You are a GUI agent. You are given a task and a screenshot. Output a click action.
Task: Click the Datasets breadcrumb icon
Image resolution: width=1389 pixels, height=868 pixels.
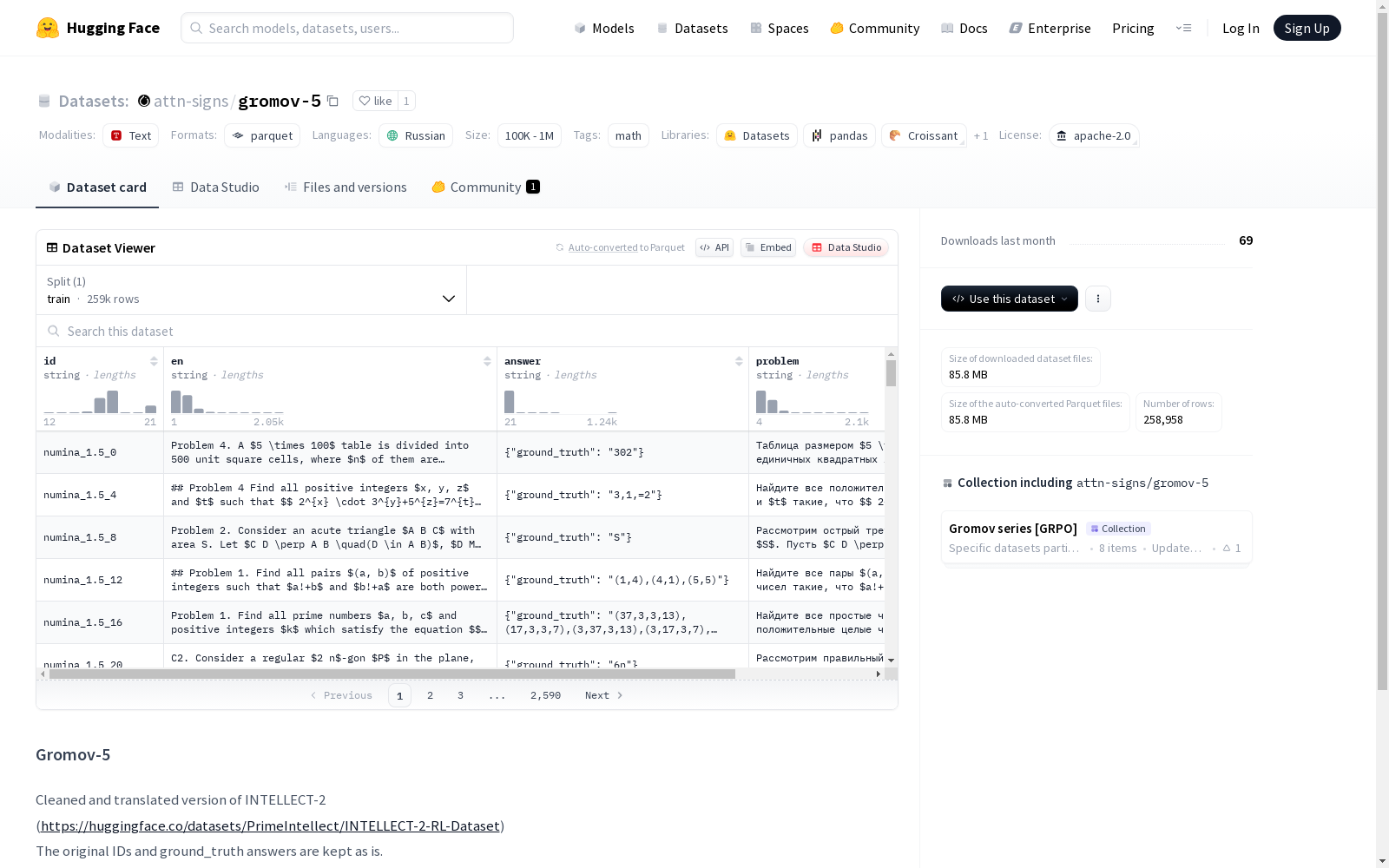(x=44, y=101)
